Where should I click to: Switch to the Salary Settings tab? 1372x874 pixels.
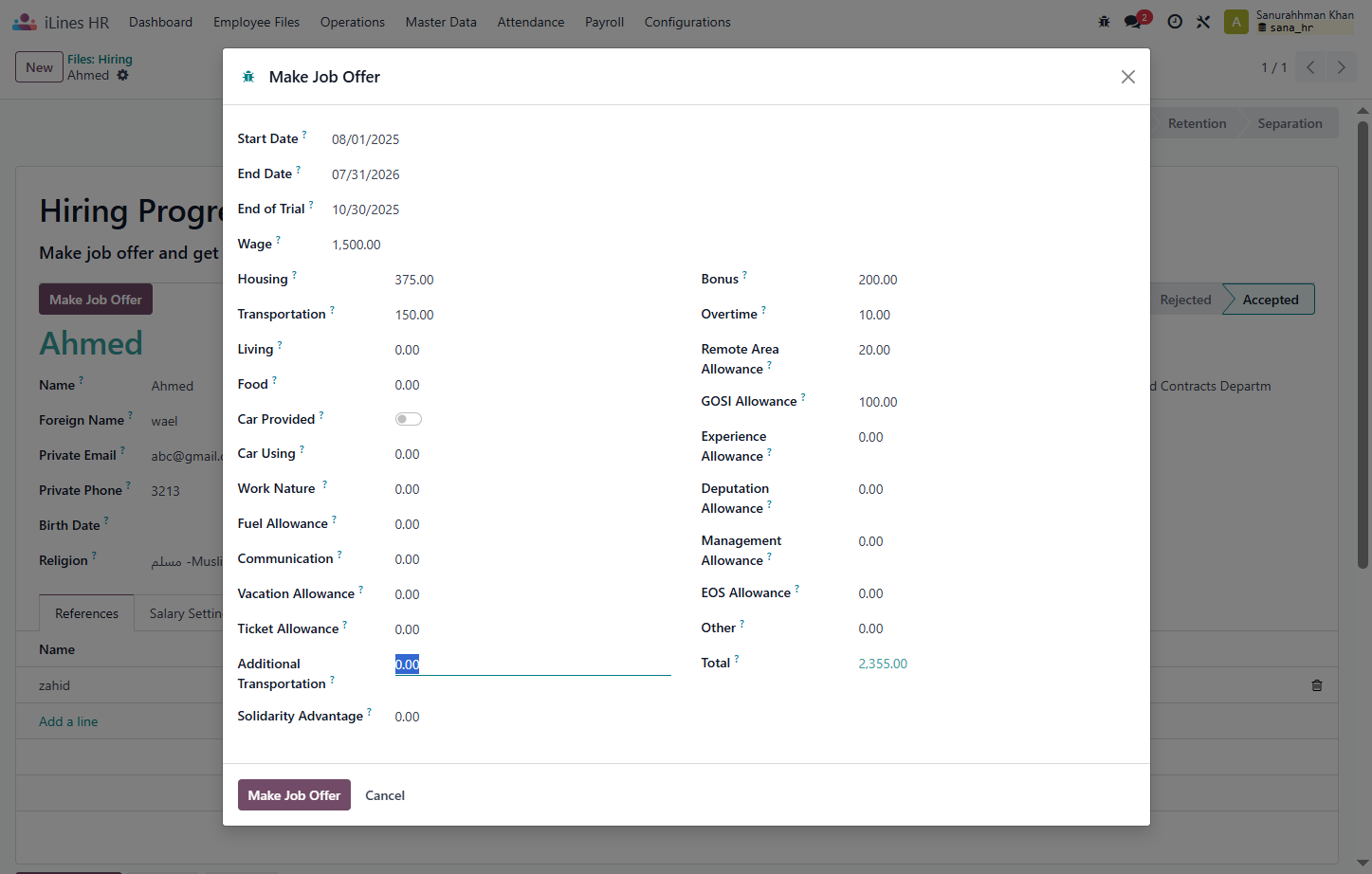[185, 613]
